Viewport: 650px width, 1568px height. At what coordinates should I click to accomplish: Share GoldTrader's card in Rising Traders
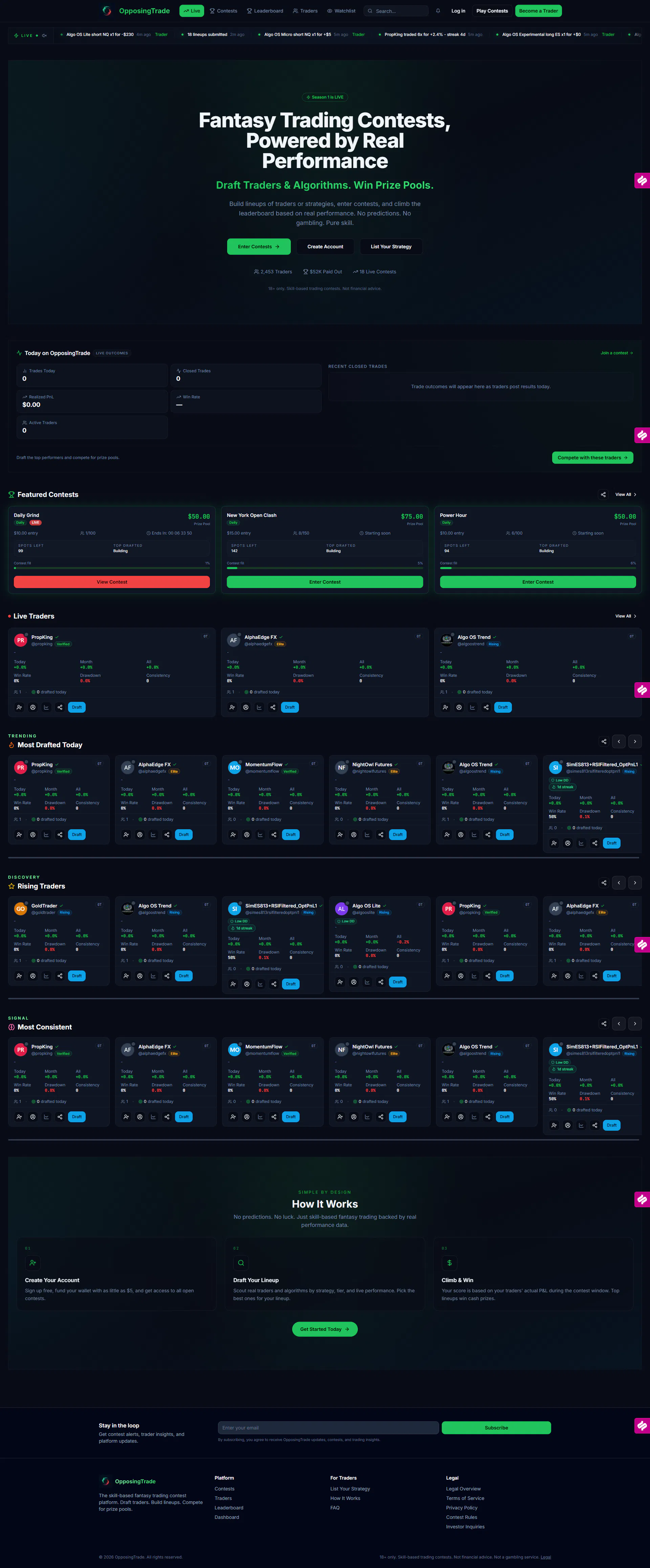(60, 976)
